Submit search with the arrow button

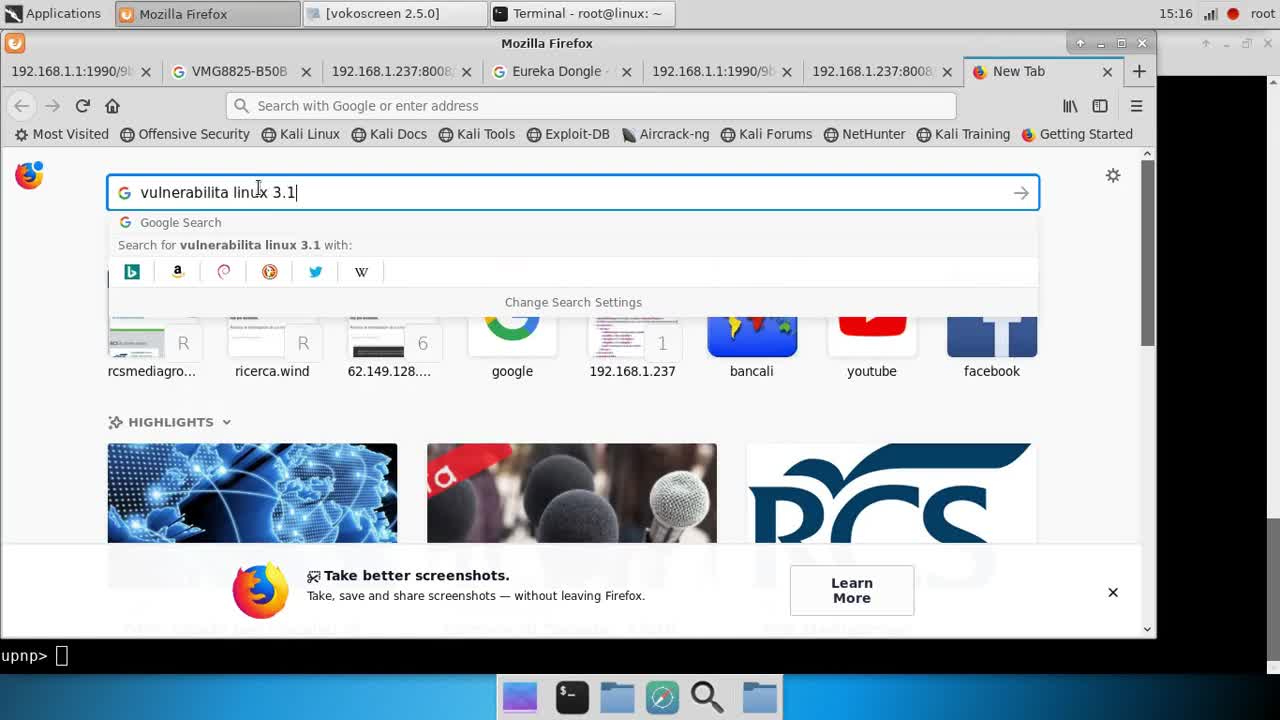(x=1021, y=193)
